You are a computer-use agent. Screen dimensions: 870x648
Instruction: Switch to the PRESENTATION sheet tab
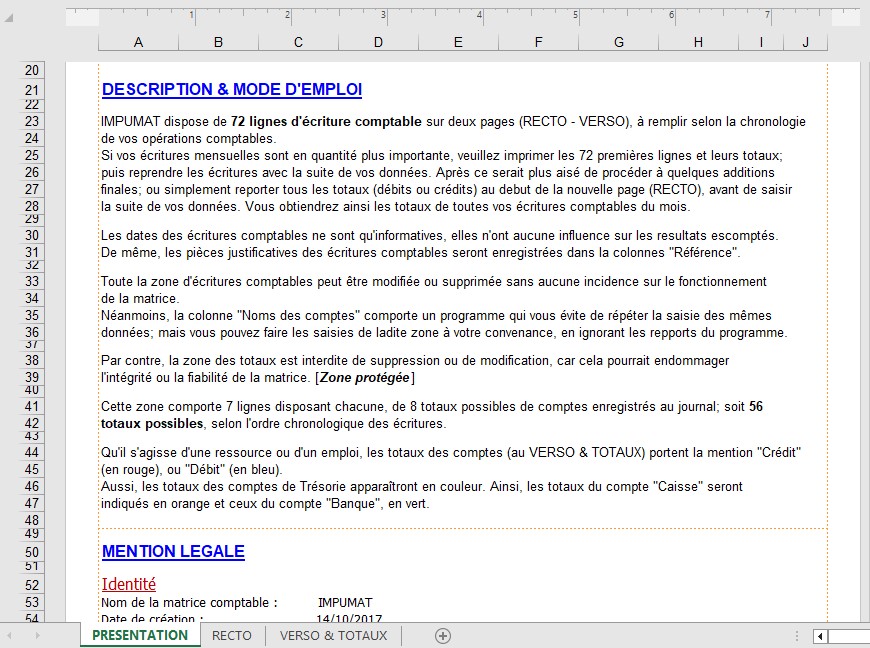[x=140, y=635]
